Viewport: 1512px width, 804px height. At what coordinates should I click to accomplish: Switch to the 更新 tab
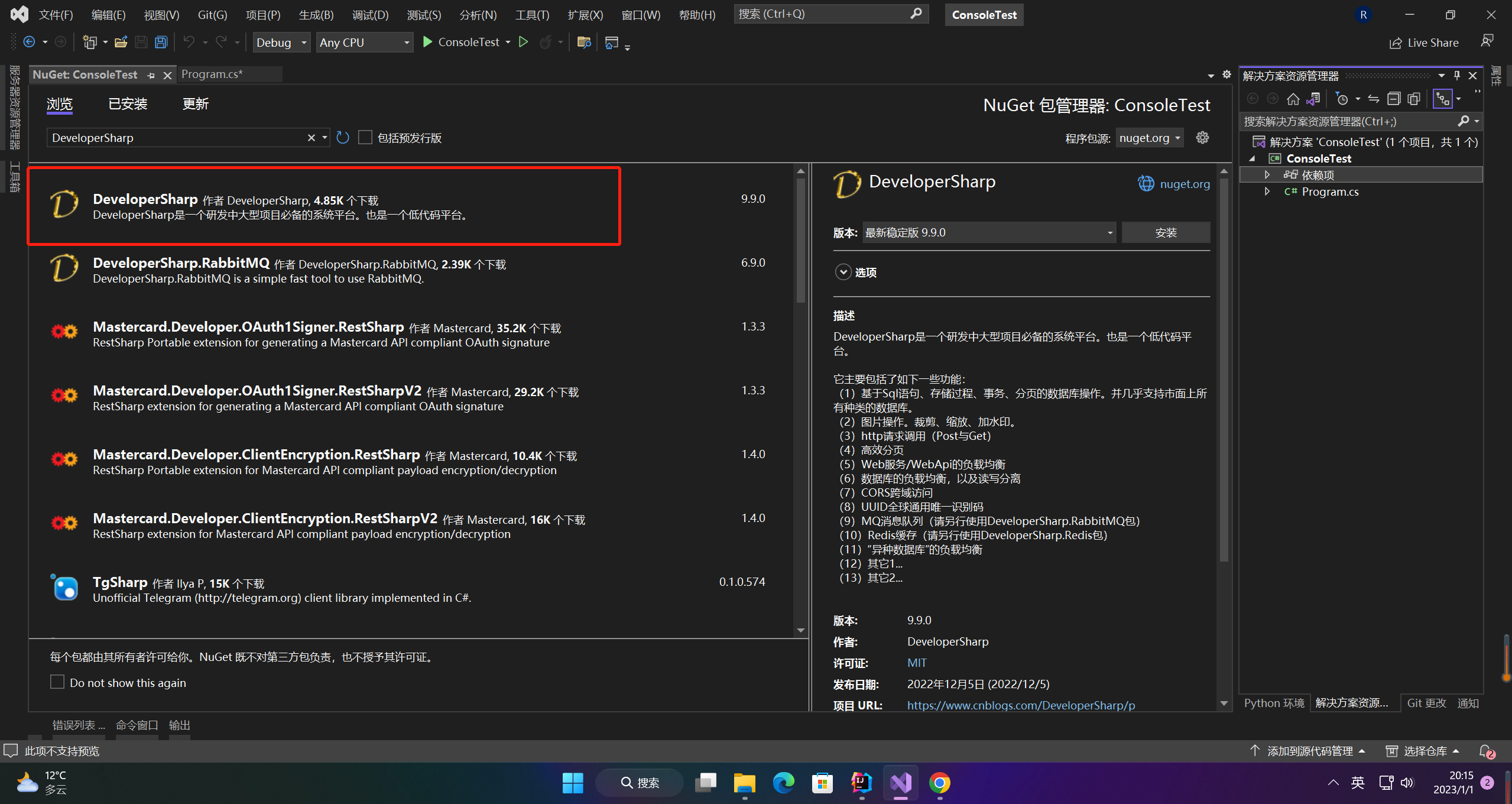coord(196,104)
